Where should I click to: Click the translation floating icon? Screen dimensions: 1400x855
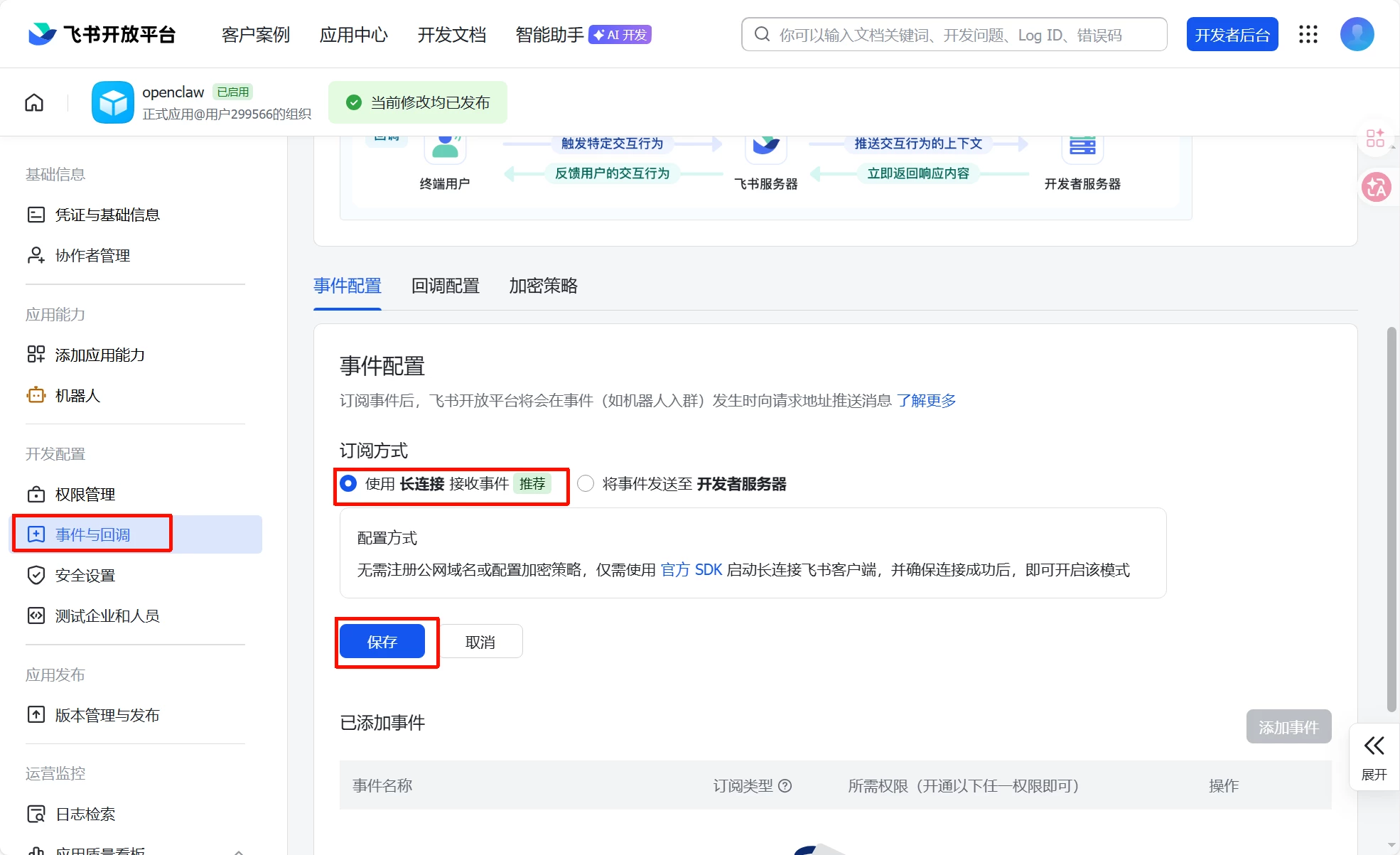pos(1376,187)
